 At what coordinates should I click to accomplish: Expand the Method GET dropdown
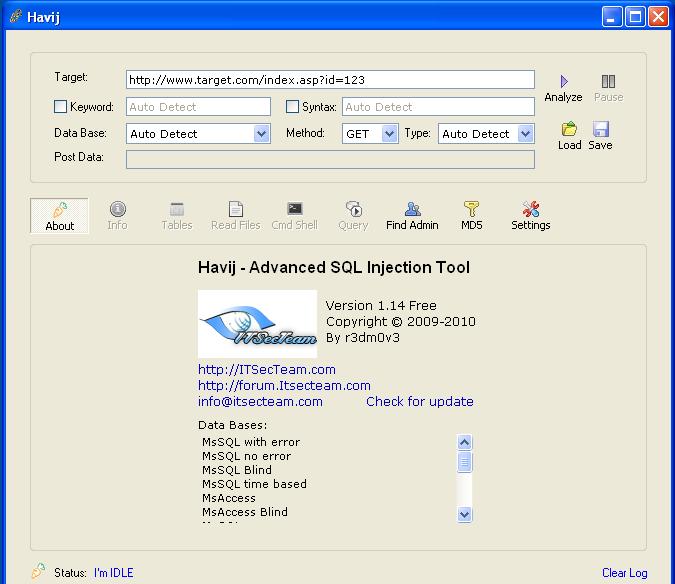[x=389, y=134]
